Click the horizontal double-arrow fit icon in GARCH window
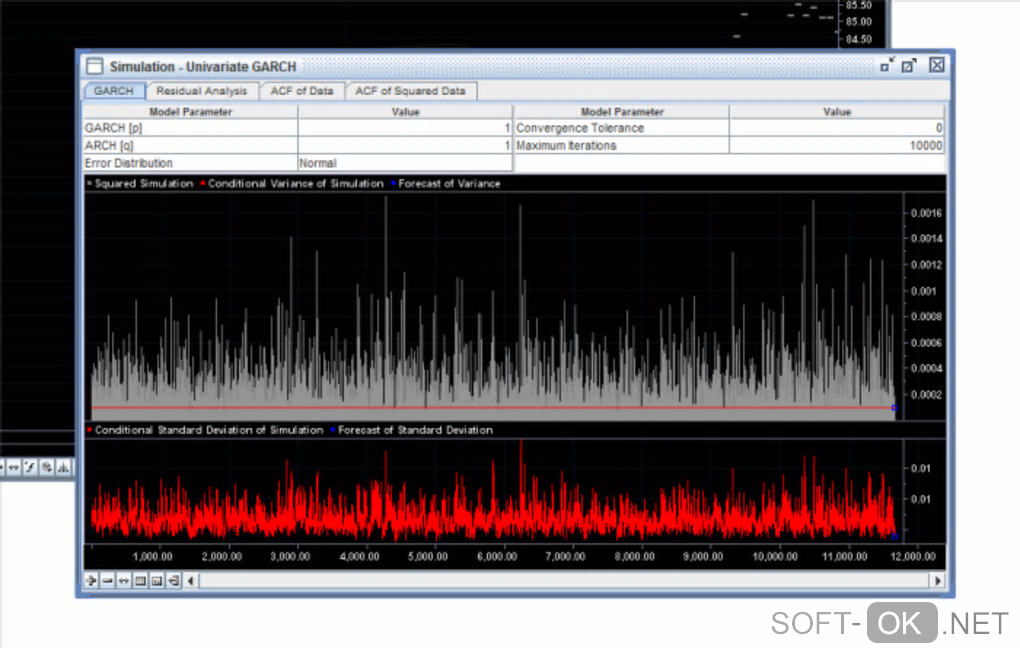Screen dimensions: 1020x648 [x=124, y=580]
